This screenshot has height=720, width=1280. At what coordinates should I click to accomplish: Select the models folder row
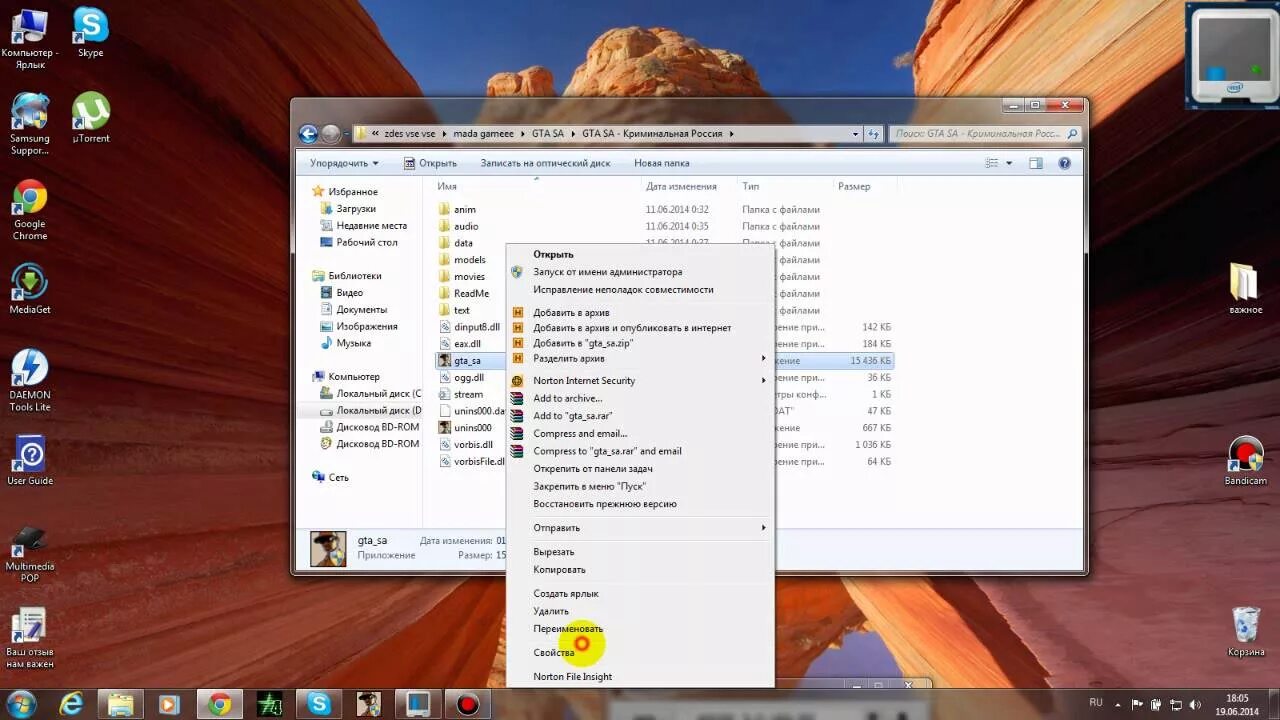470,260
